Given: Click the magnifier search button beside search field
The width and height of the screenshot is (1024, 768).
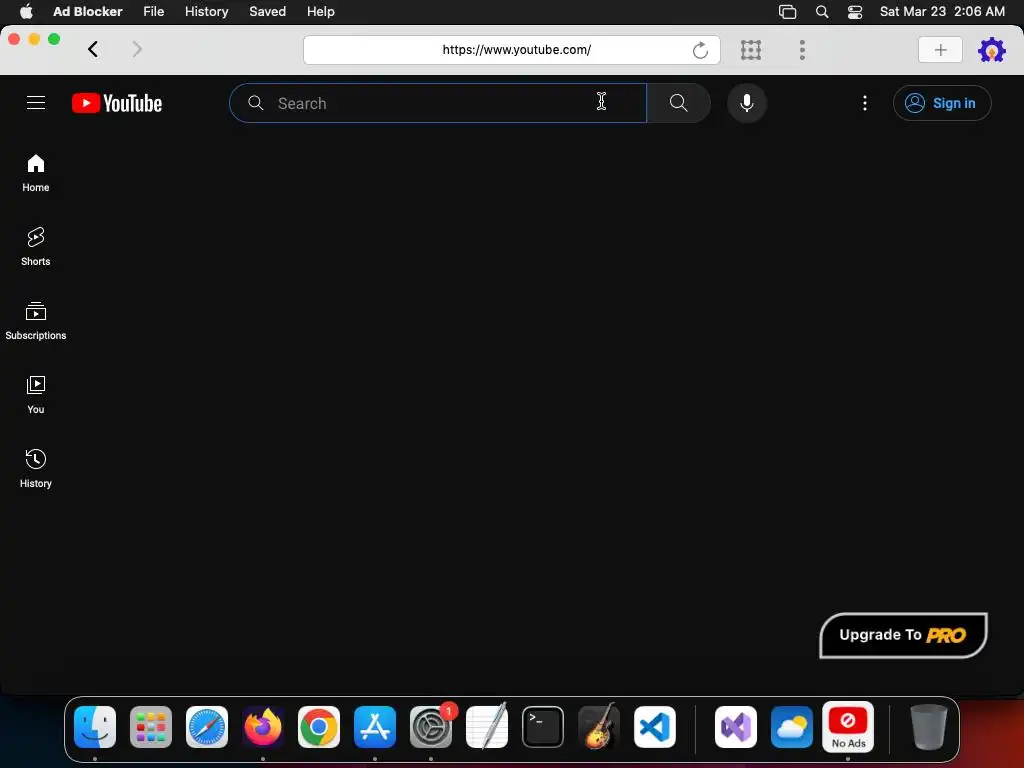Looking at the screenshot, I should [x=679, y=103].
